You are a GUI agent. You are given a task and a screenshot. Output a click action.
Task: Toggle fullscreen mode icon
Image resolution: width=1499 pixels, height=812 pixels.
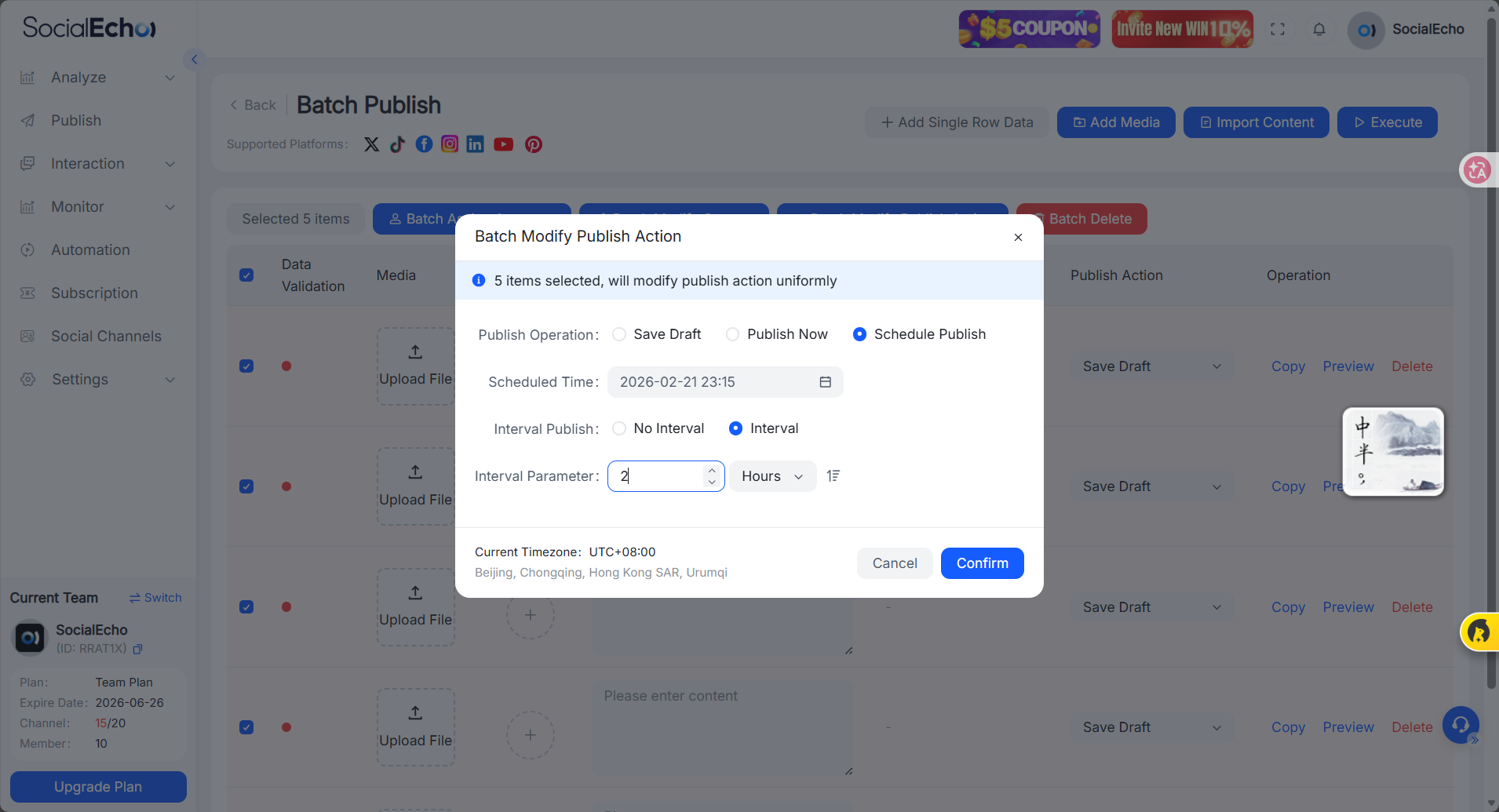click(x=1278, y=29)
